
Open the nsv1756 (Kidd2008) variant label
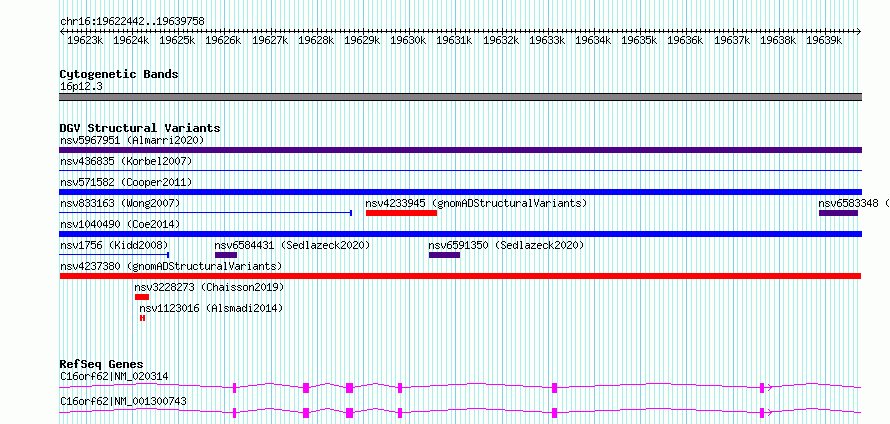pyautogui.click(x=114, y=245)
